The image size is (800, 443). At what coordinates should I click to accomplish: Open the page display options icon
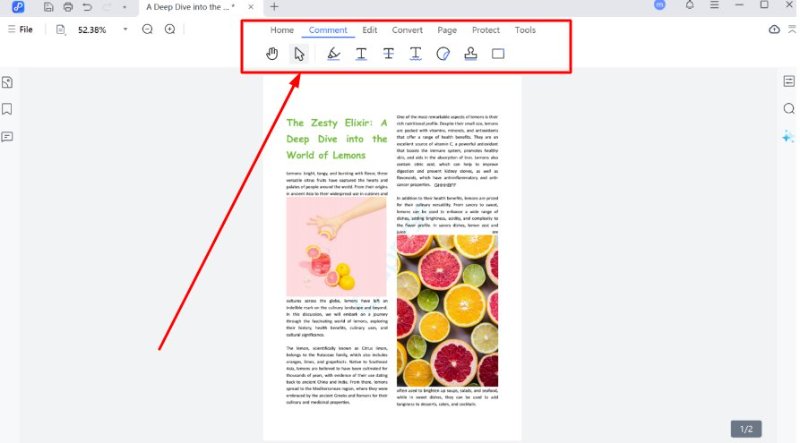tap(61, 30)
